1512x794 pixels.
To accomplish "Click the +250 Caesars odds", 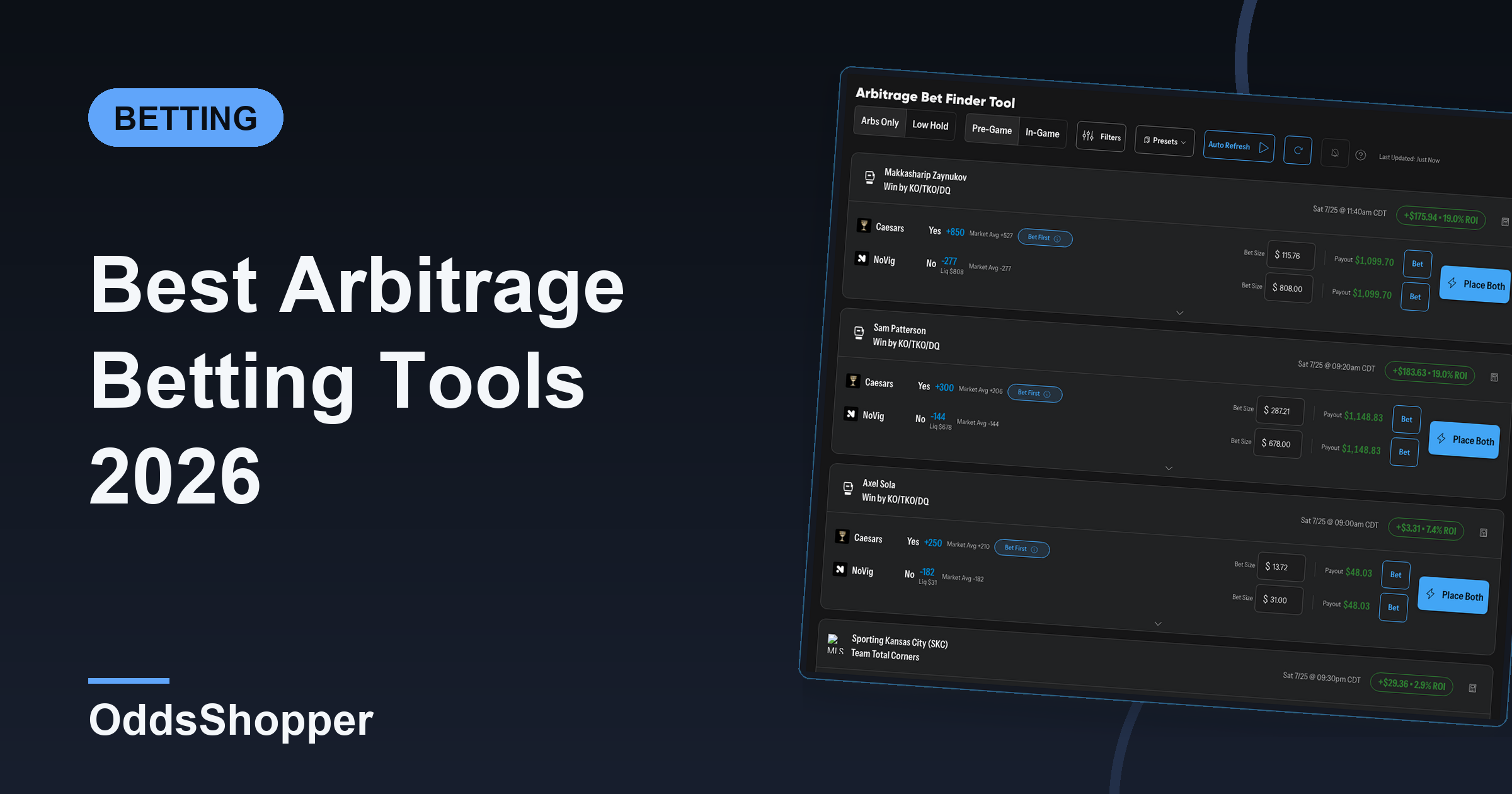I will pyautogui.click(x=933, y=543).
